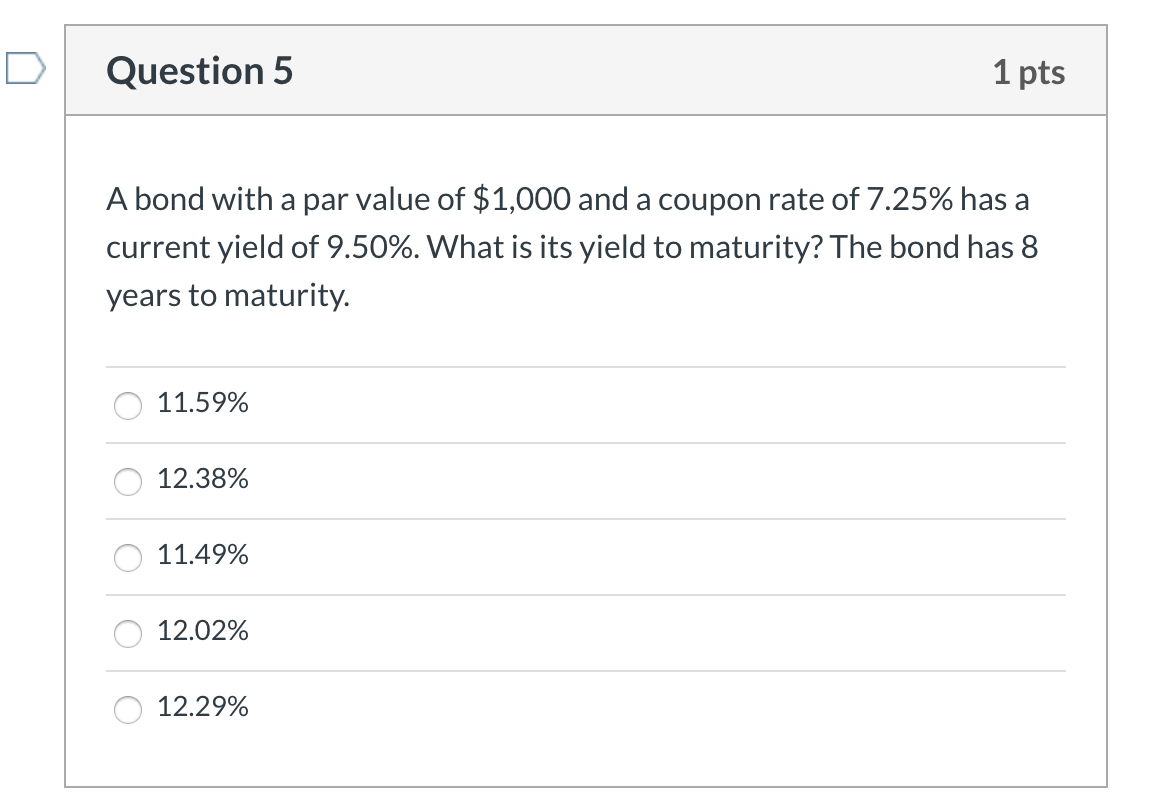Click the first answer row area
Viewport: 1174px width, 810px height.
585,404
